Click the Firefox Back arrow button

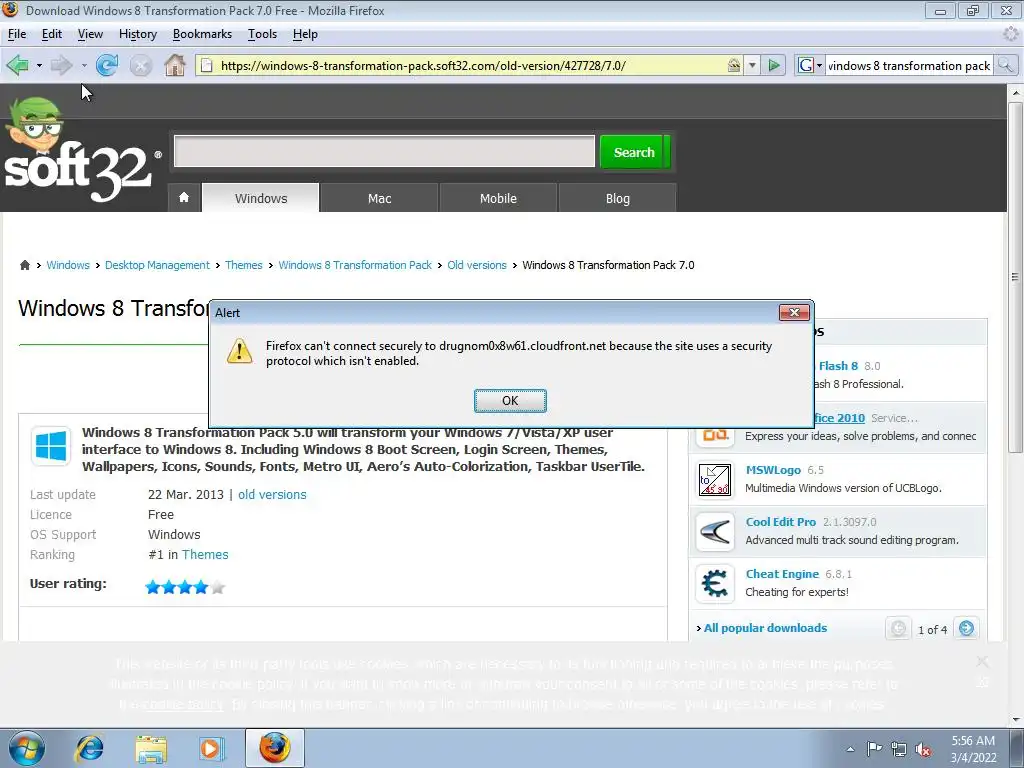(18, 65)
